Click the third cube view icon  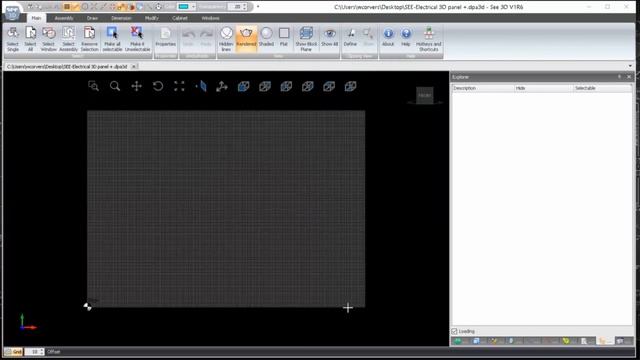coord(286,86)
